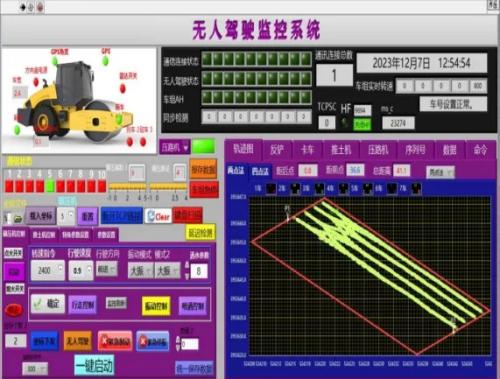
Task: Click the first yellow gauge slider
Action: (127, 187)
